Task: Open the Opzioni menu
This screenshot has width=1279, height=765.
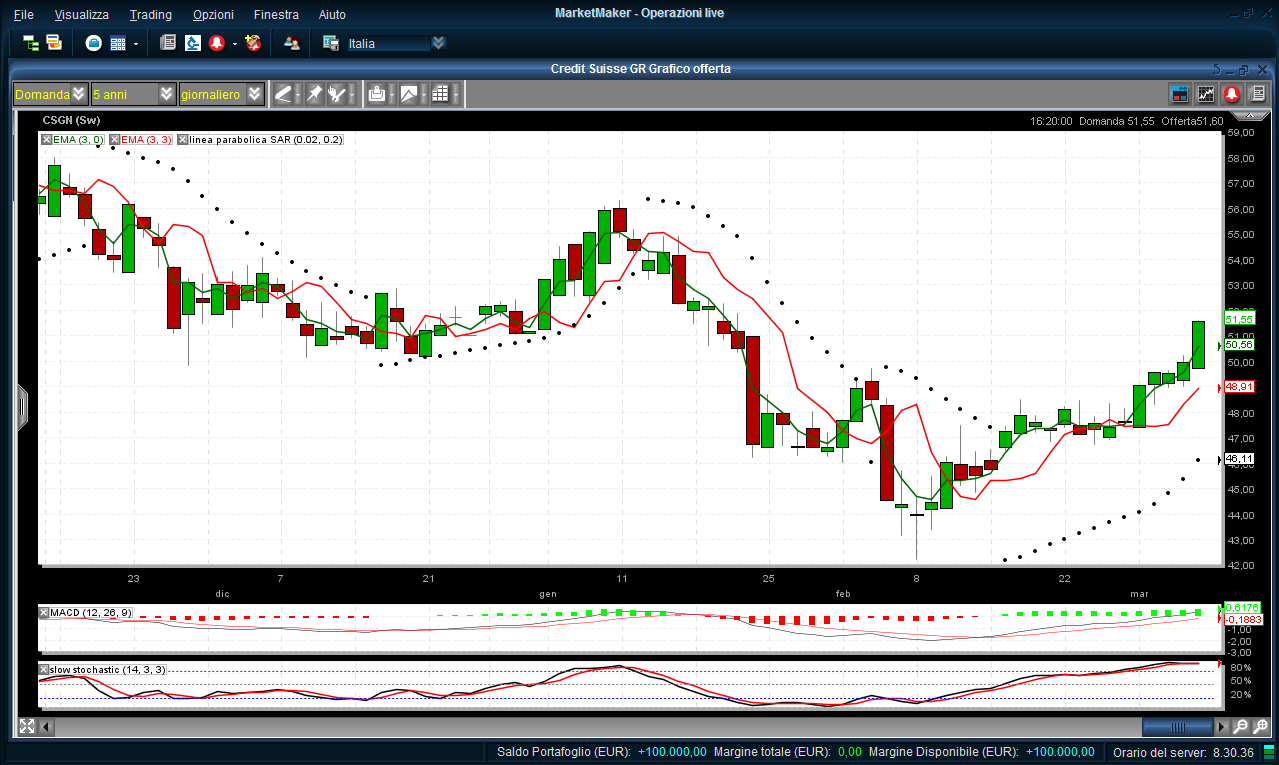Action: pos(213,14)
